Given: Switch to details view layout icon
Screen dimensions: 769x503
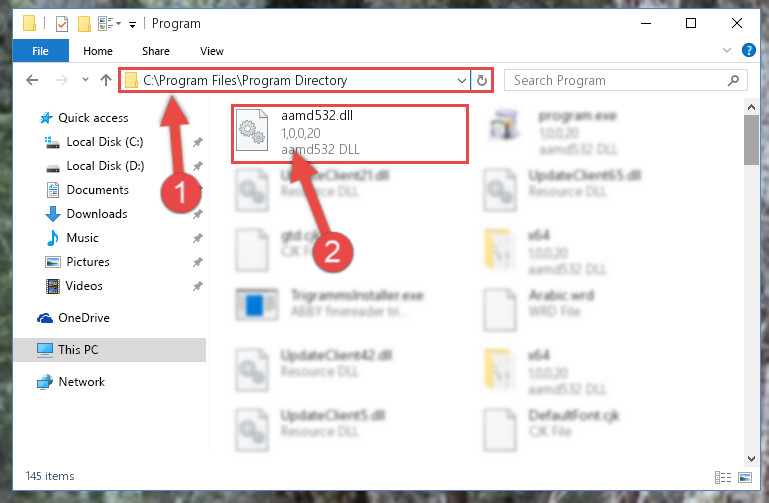Looking at the screenshot, I should [723, 477].
